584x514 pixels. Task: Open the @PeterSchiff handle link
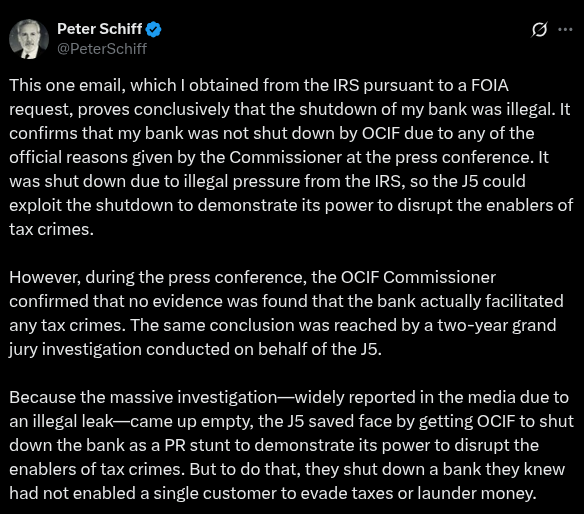tap(102, 49)
